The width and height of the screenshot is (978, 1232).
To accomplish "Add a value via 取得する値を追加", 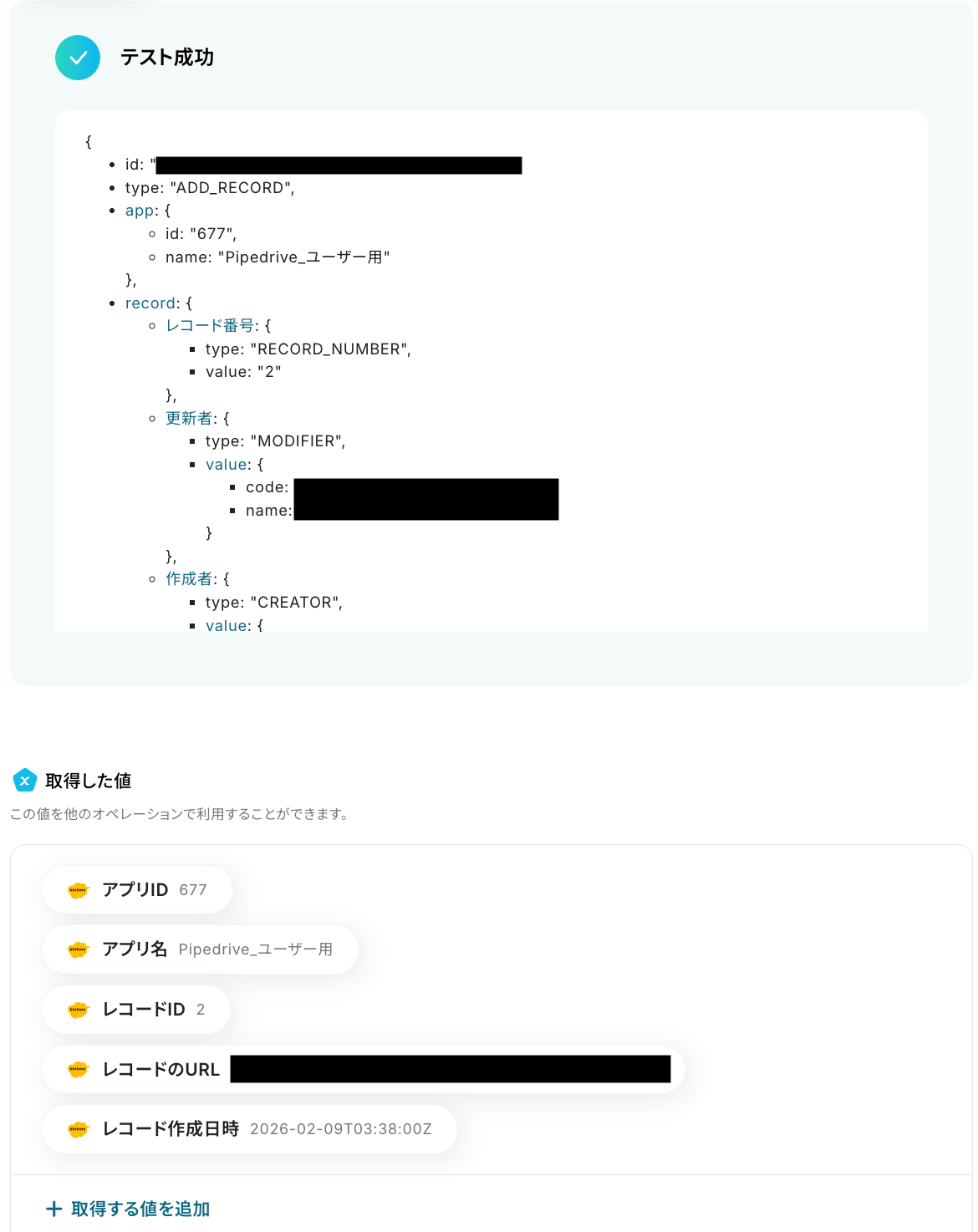I will click(x=128, y=1209).
